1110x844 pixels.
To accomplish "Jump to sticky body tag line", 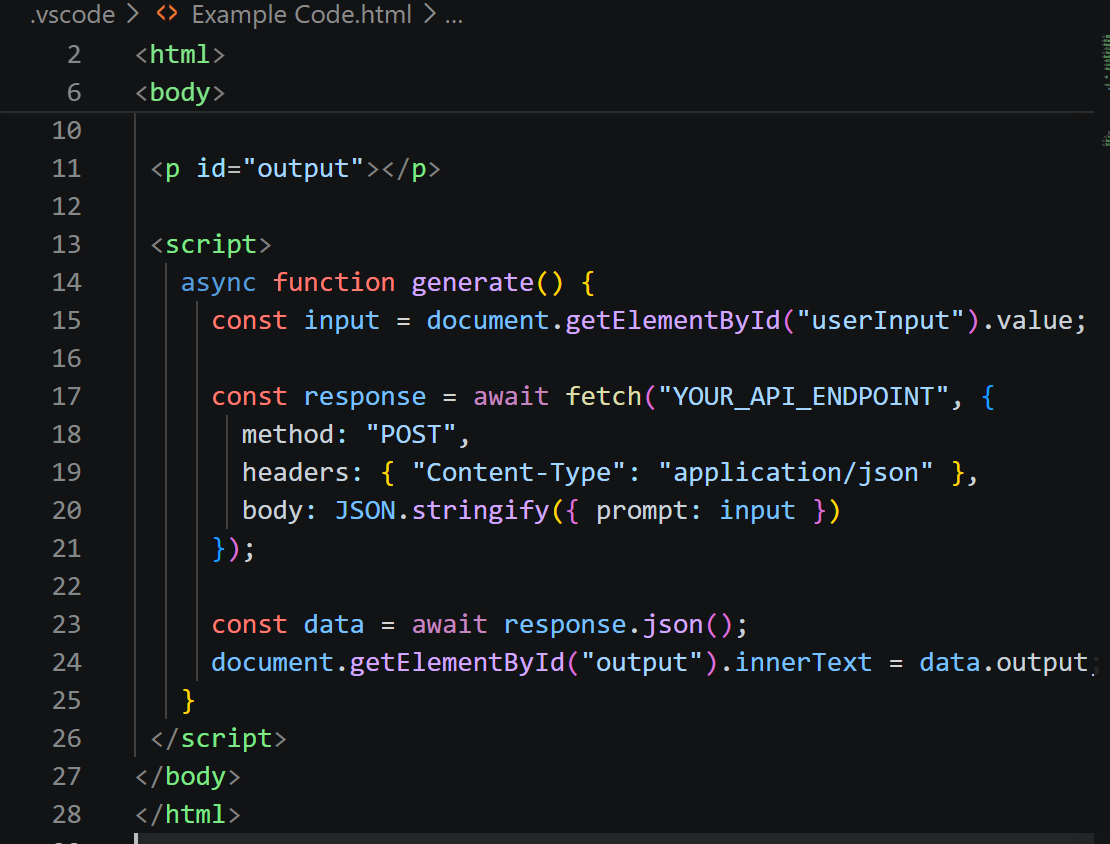I will (180, 92).
